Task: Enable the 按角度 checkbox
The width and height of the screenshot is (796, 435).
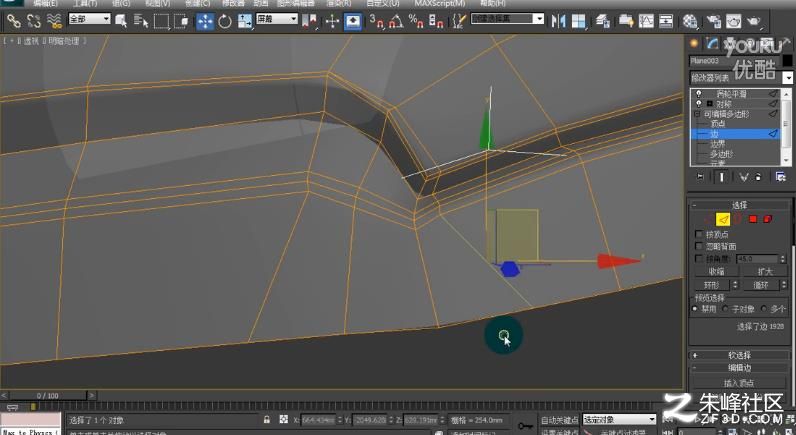Action: (x=699, y=258)
